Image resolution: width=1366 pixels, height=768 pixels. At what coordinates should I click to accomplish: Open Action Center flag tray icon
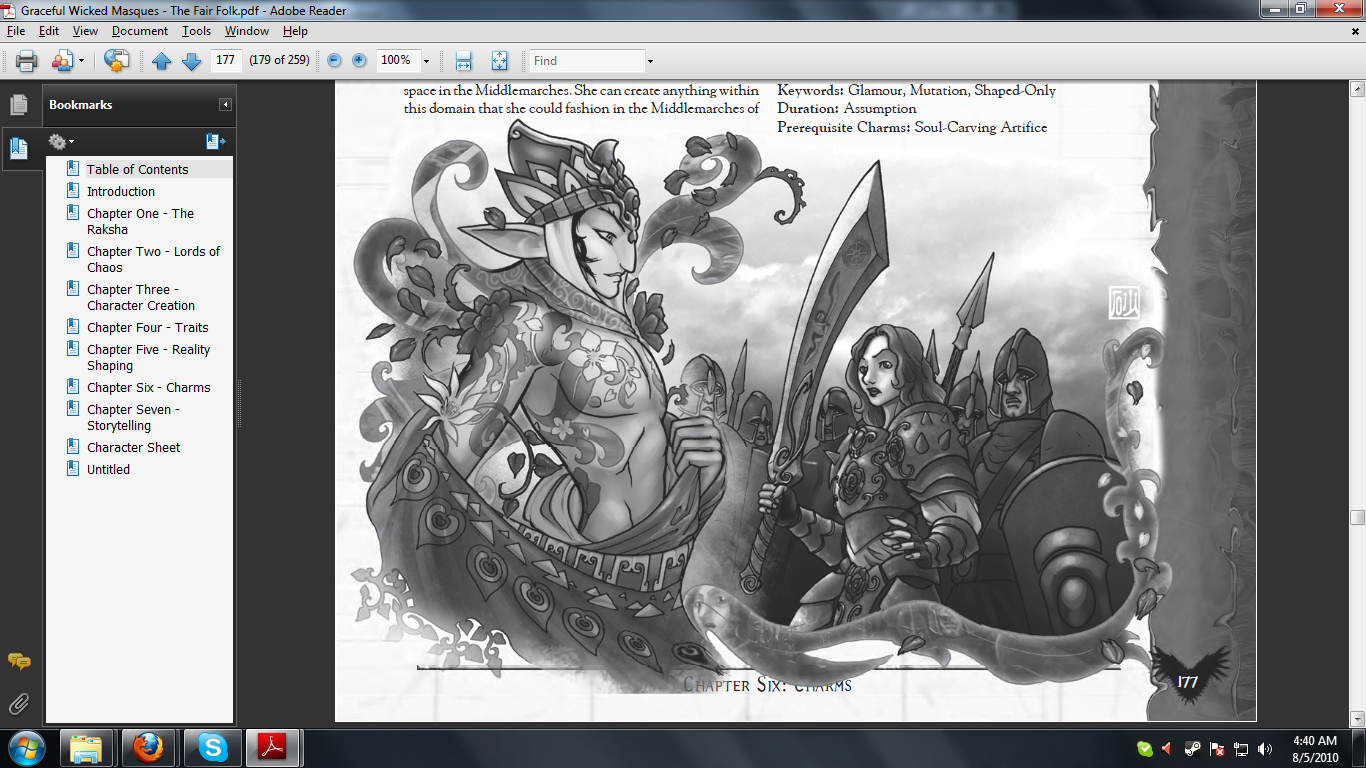point(1217,748)
